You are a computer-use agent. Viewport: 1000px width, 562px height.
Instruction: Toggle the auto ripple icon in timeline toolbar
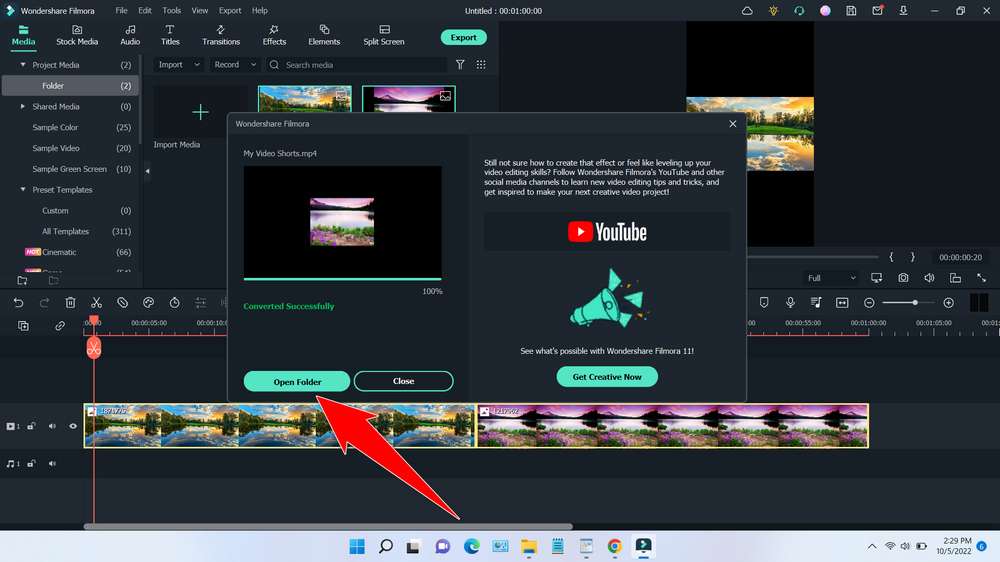click(842, 303)
